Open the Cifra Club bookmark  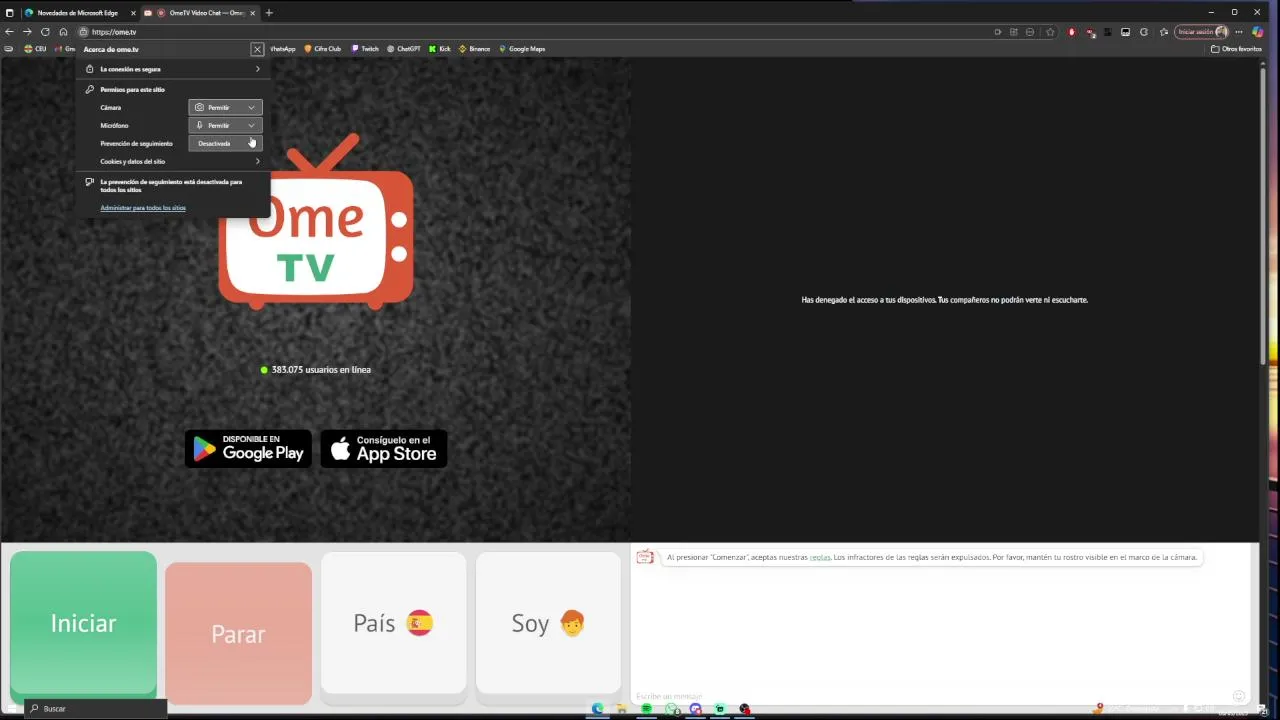point(322,49)
